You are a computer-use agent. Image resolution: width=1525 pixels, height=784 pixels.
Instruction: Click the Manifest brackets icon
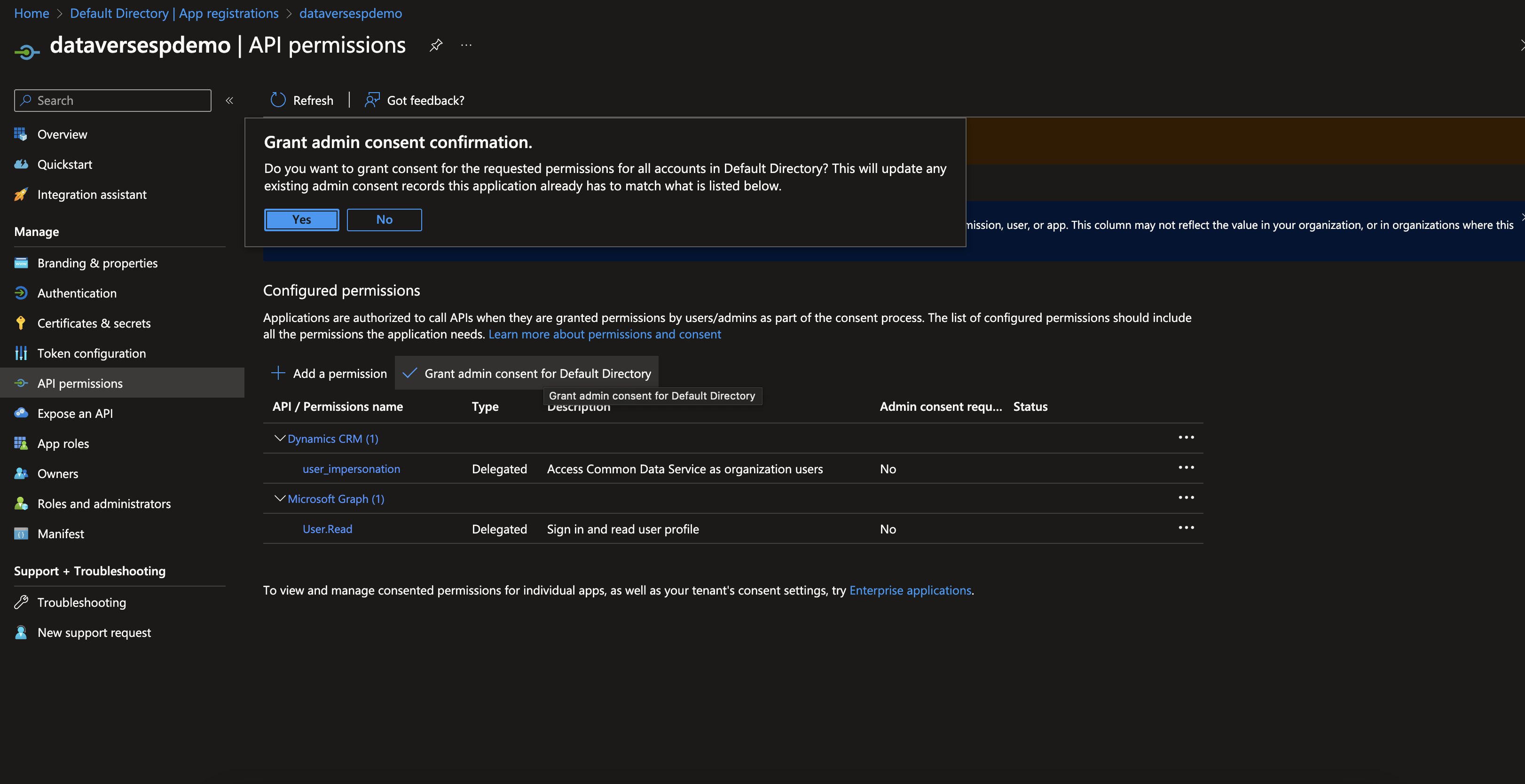click(x=21, y=533)
